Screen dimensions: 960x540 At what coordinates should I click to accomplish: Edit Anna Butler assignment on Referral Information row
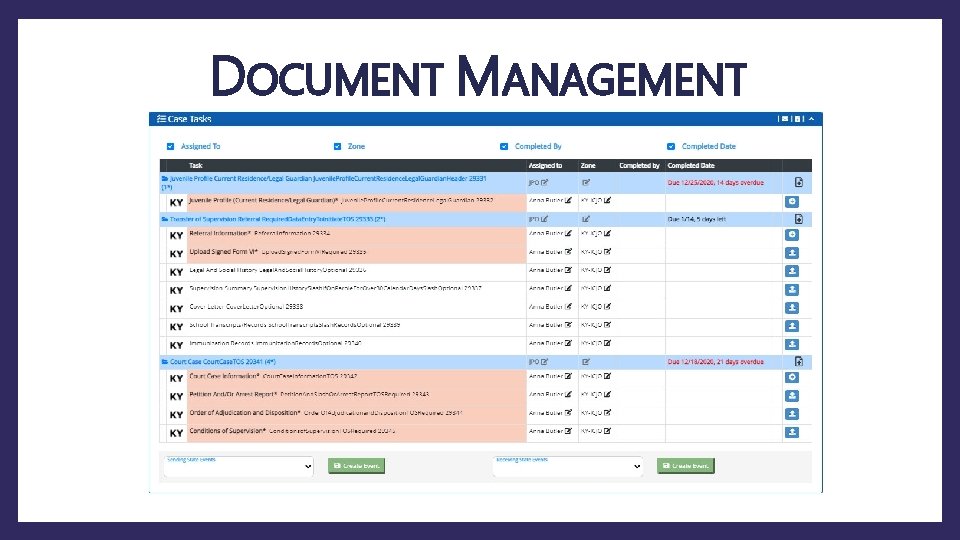[x=568, y=233]
